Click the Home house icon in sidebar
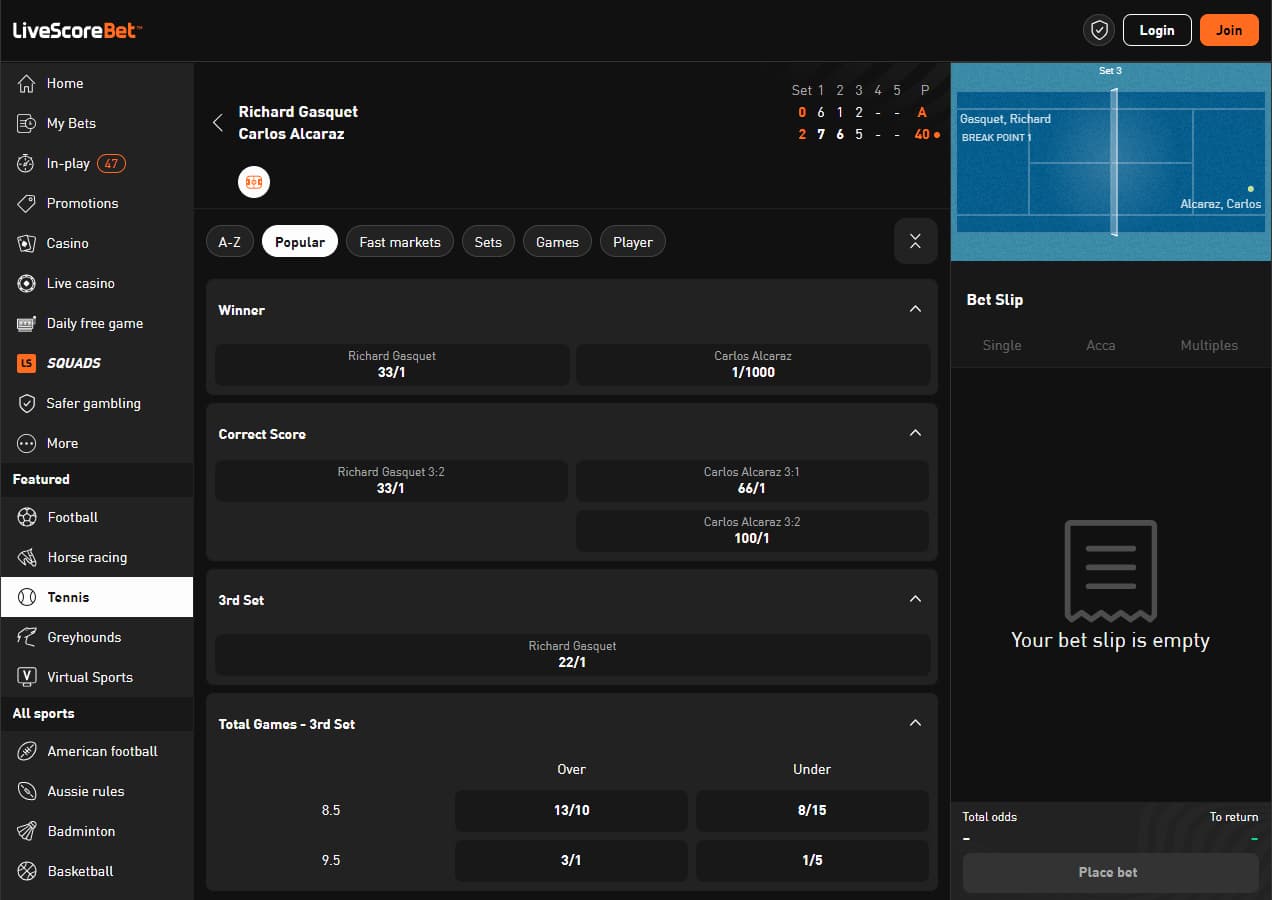1272x900 pixels. coord(27,83)
